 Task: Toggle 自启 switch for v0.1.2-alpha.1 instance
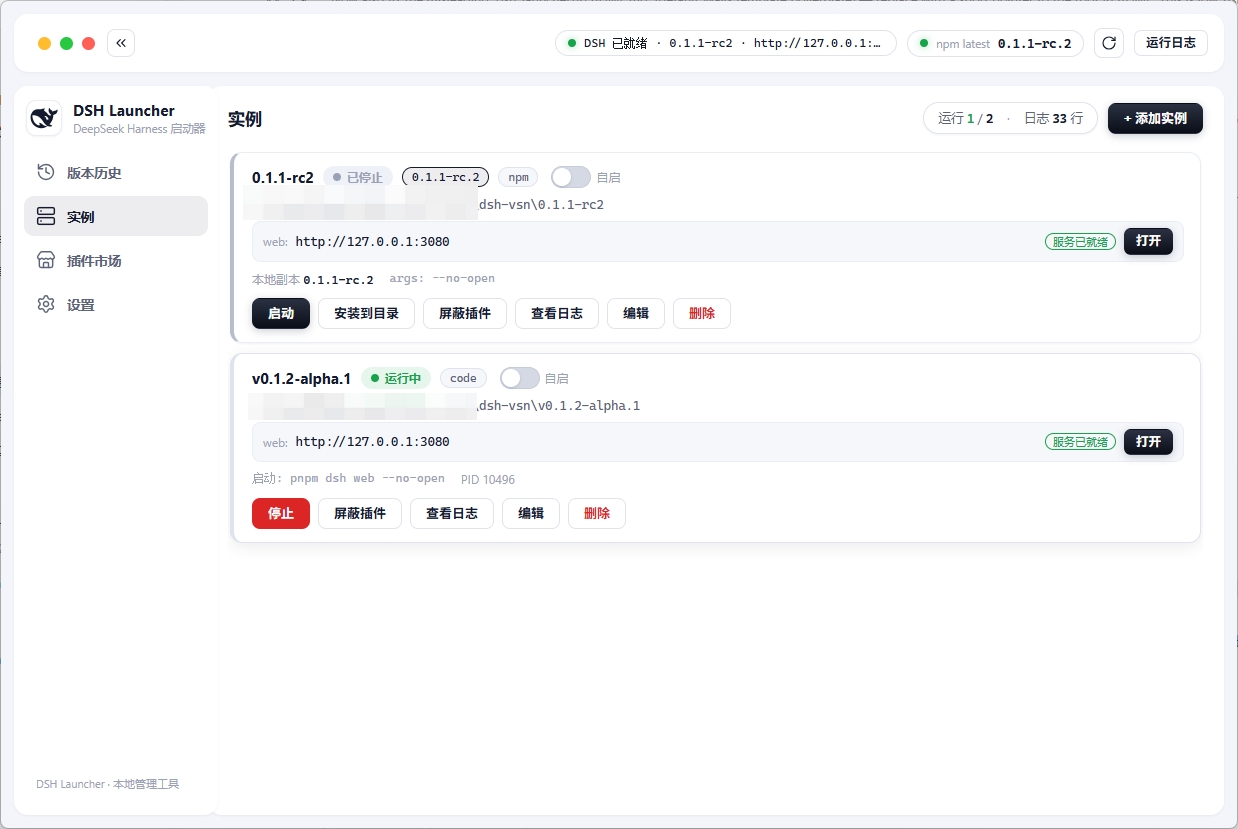click(x=520, y=378)
